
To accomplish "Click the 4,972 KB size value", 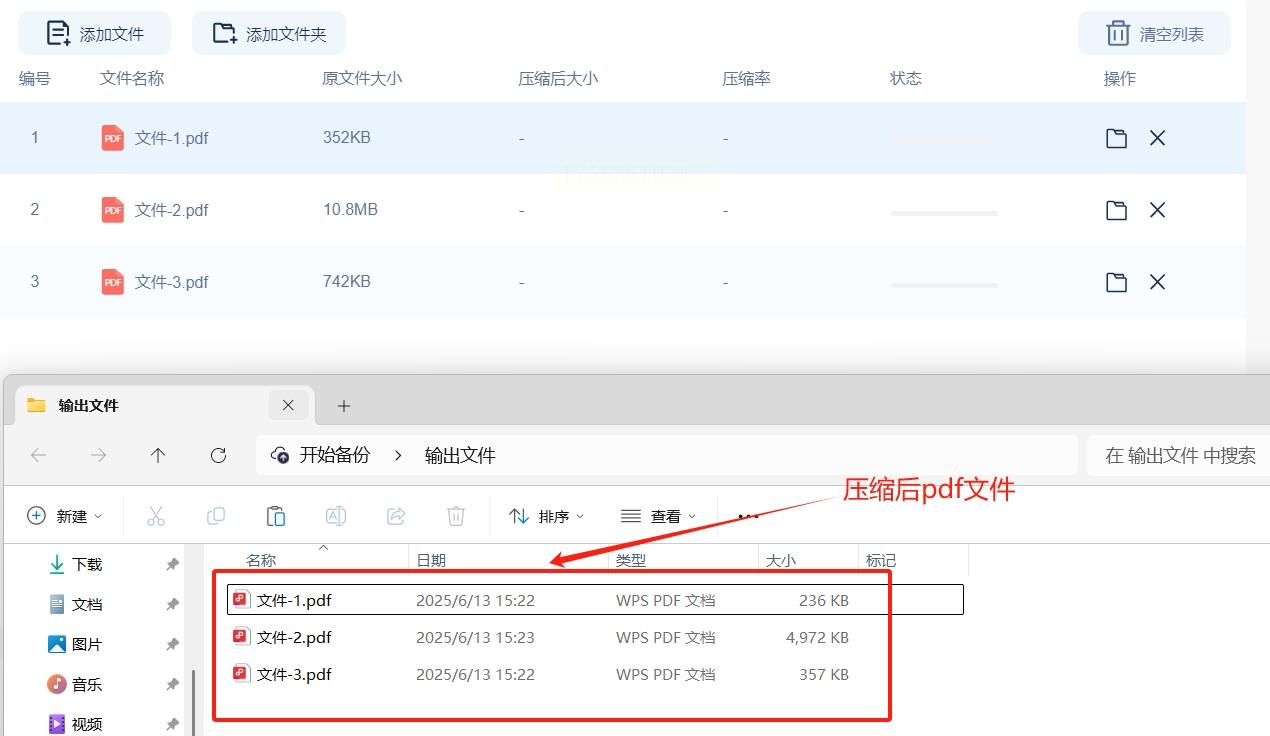I will [817, 637].
